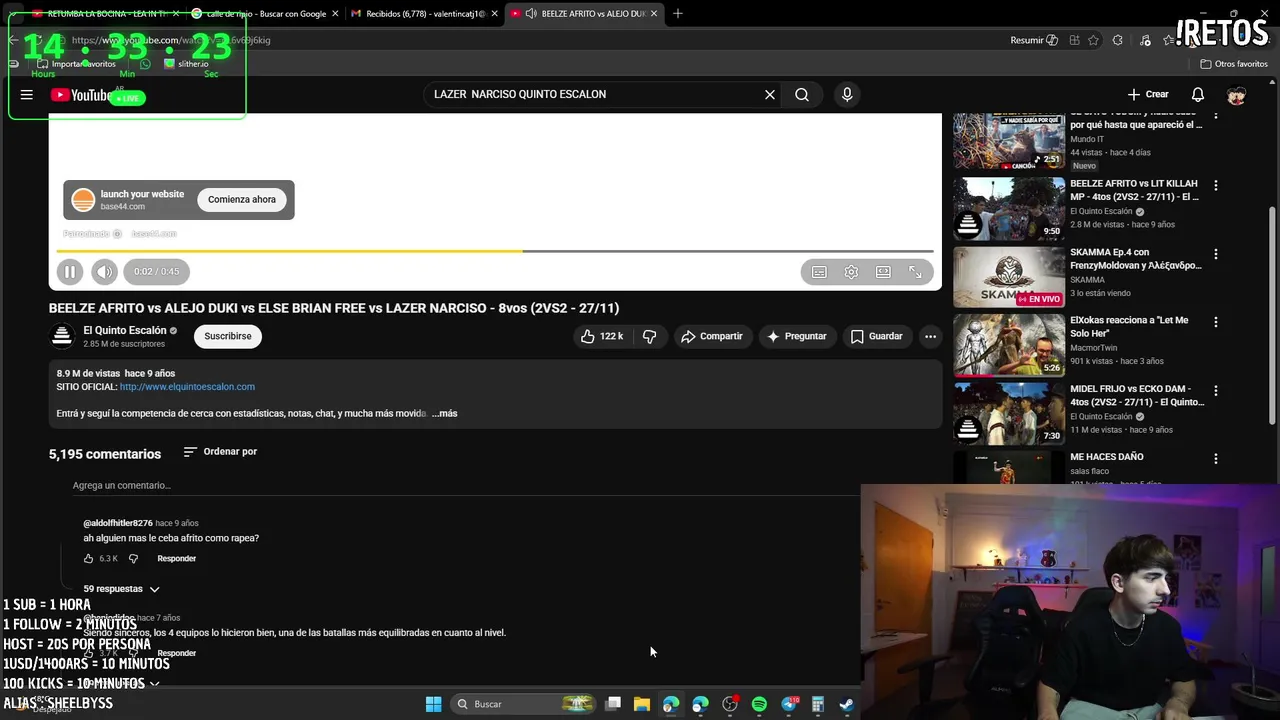Open options for LIT KILLAH video
Viewport: 1280px width, 720px height.
click(1216, 186)
